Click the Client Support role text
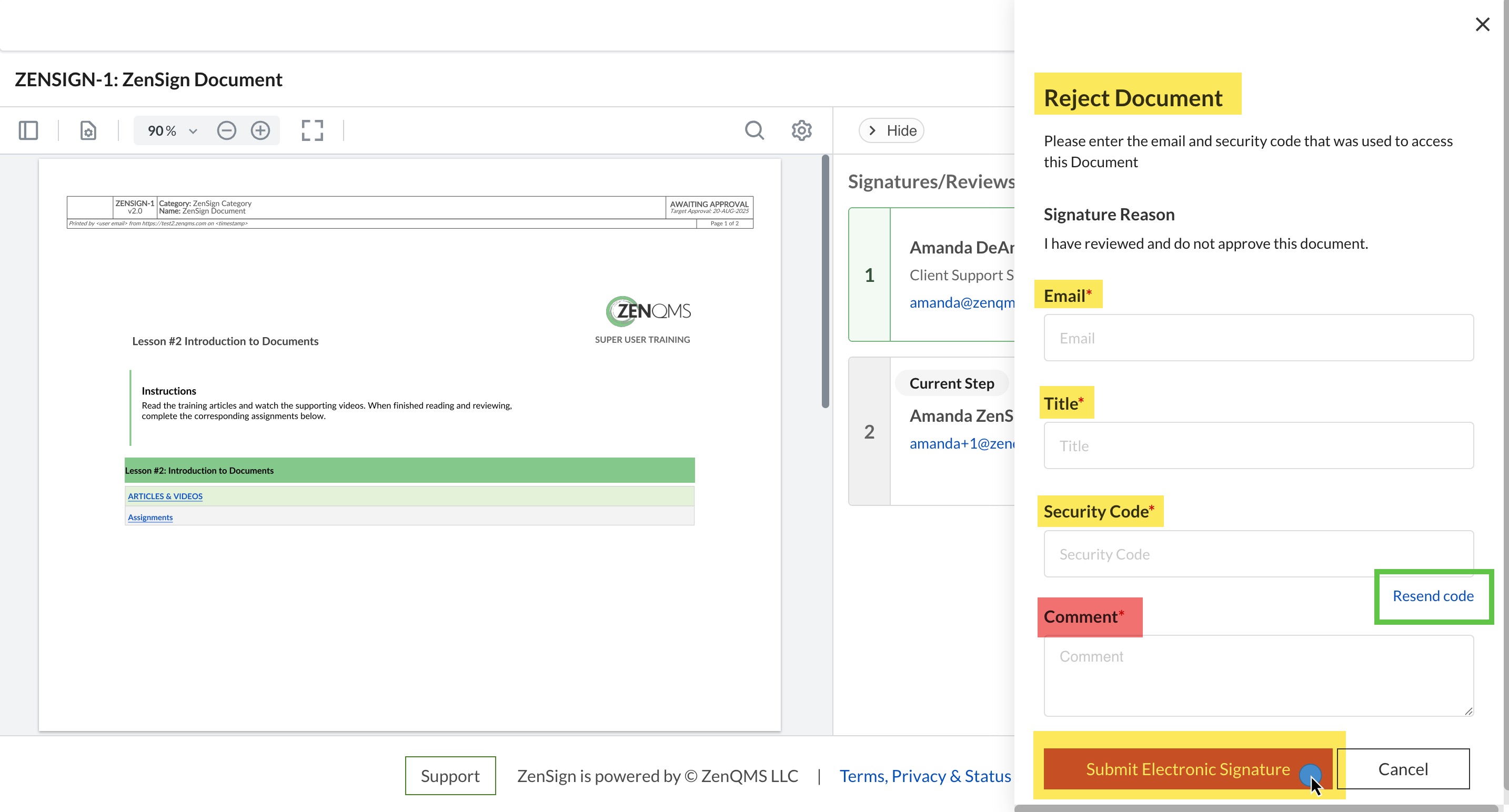The width and height of the screenshot is (1509, 812). (x=962, y=275)
